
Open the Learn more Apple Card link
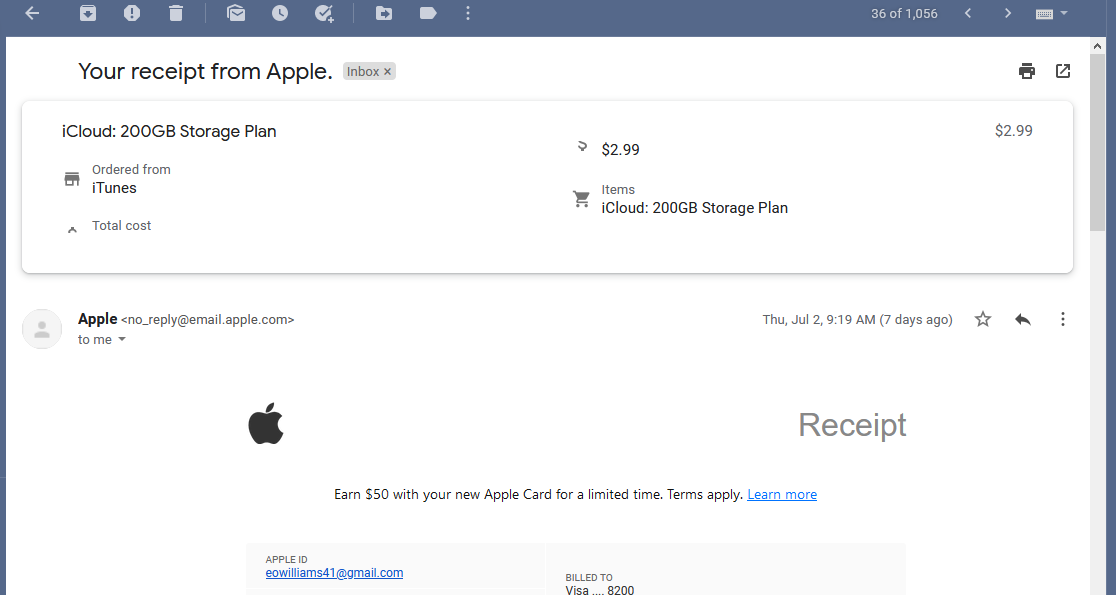pos(781,494)
